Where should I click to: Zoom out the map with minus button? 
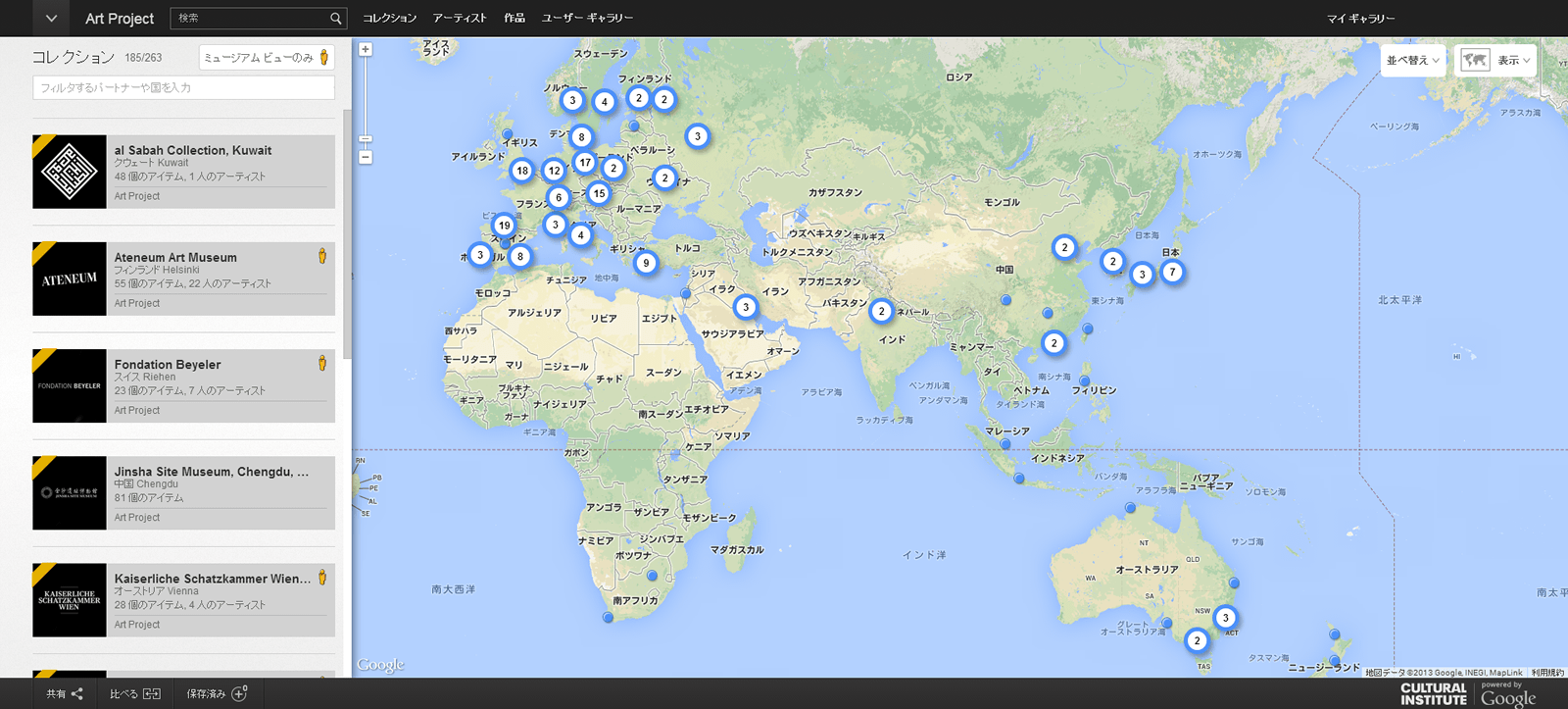tap(366, 157)
